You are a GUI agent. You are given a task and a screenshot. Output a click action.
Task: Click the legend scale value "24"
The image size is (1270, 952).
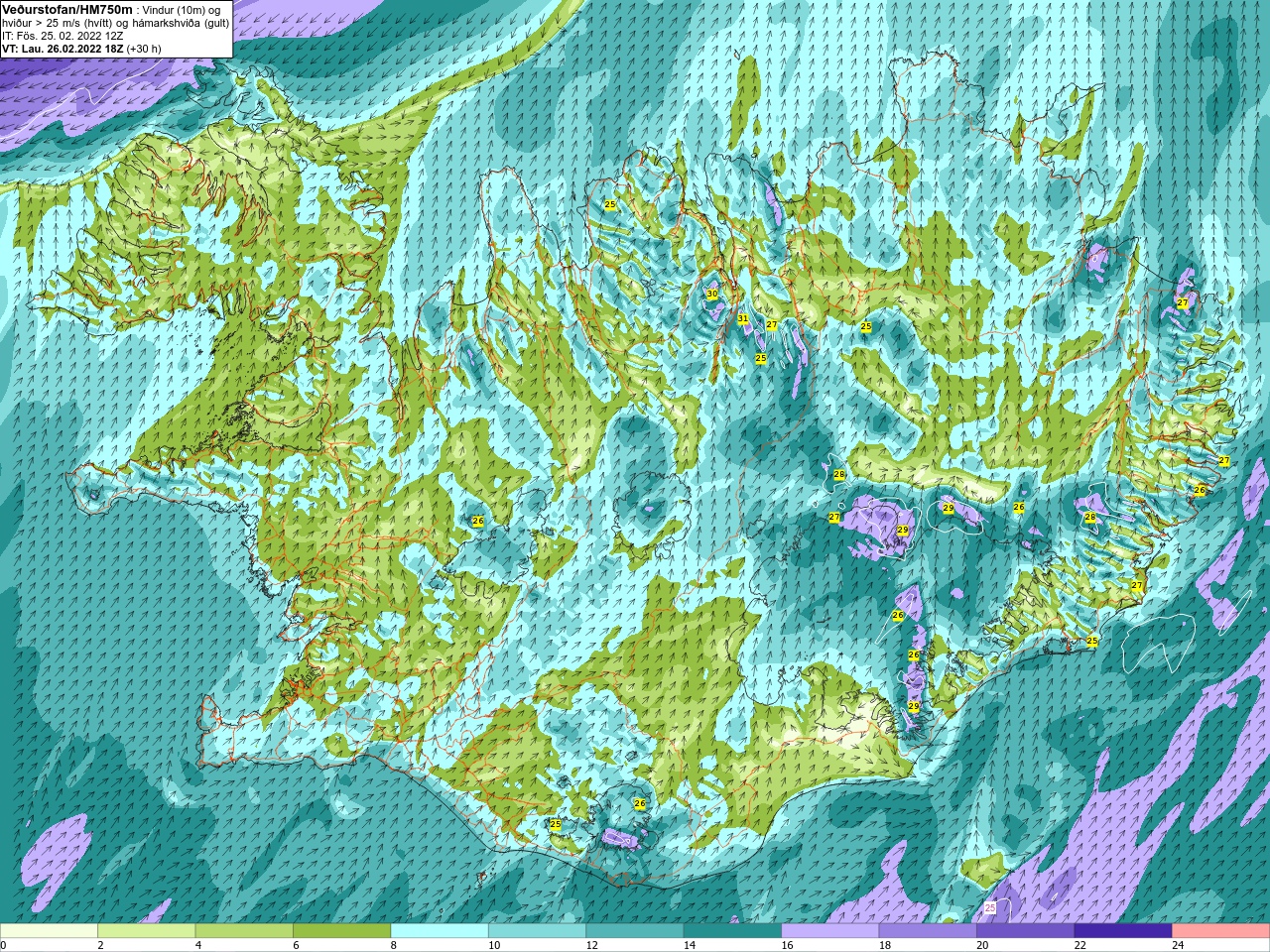click(x=1178, y=945)
